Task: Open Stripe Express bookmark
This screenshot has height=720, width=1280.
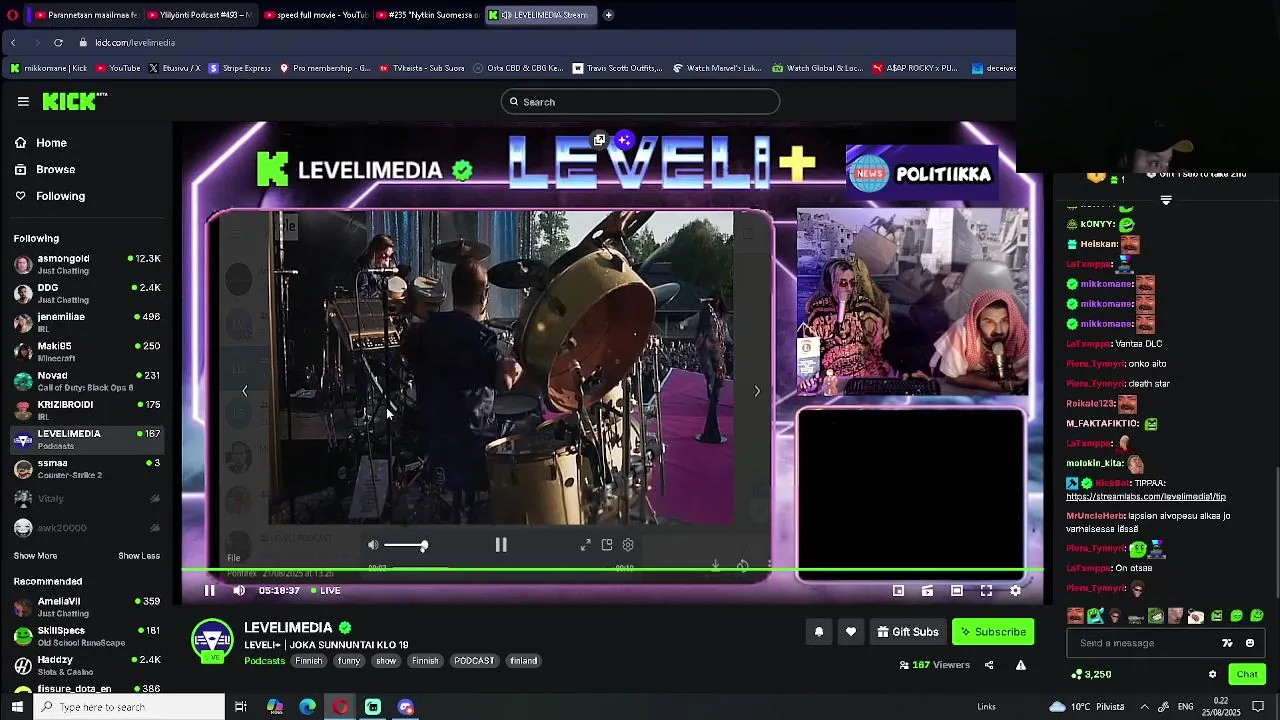Action: pos(240,68)
